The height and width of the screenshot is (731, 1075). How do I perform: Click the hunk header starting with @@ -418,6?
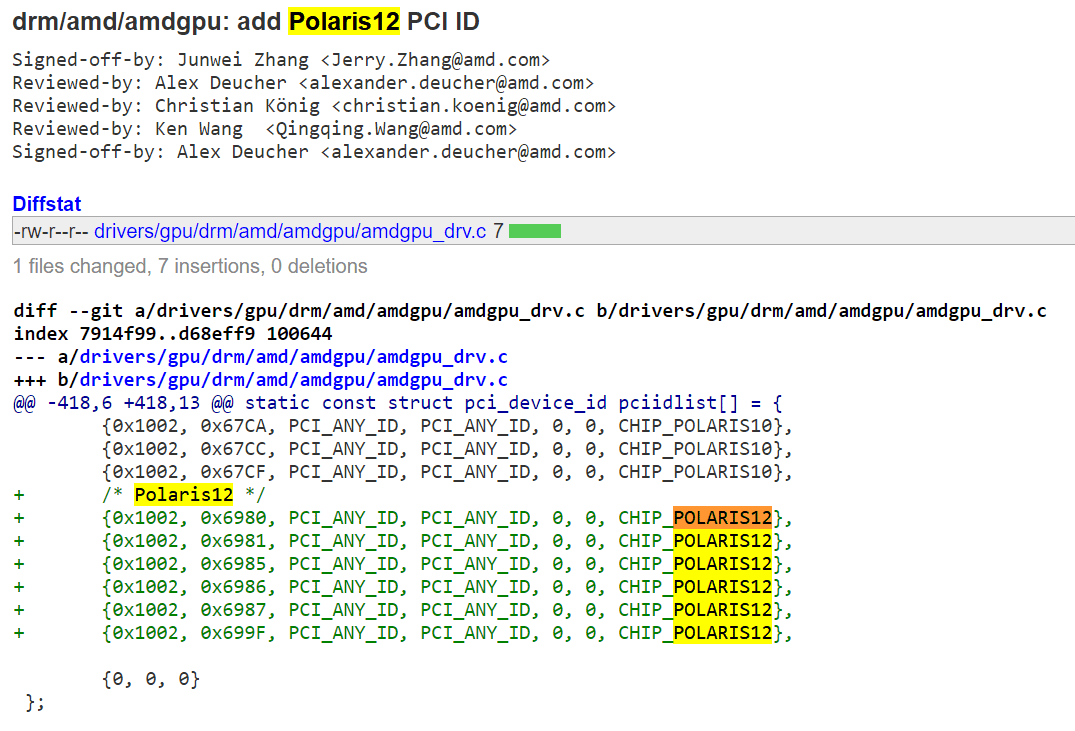398,403
